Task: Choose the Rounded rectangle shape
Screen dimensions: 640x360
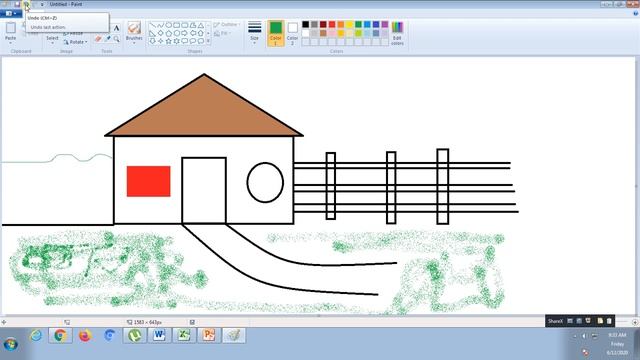Action: pos(184,25)
